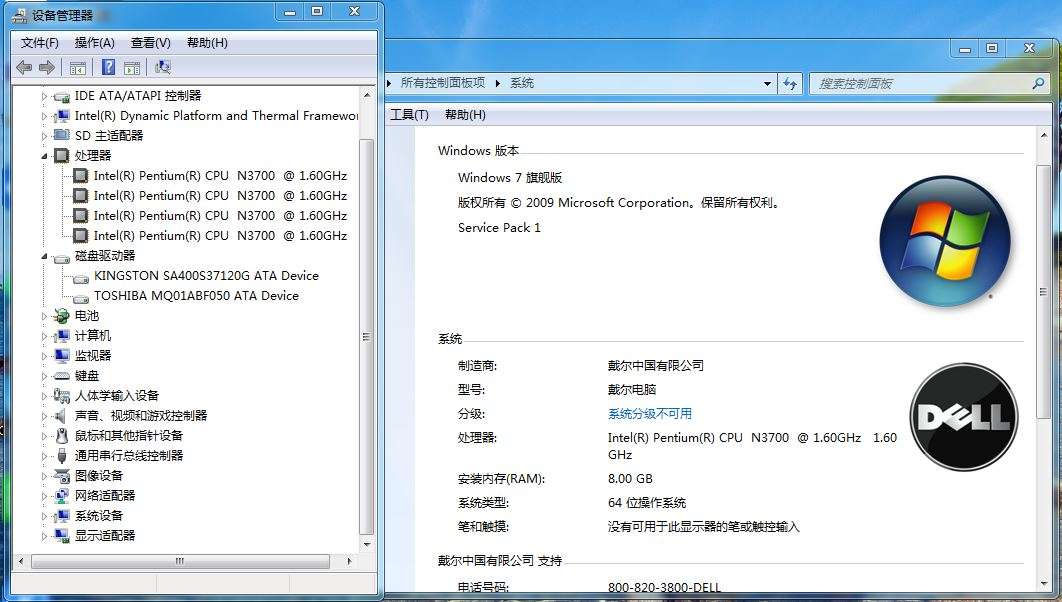Click the 通用串行总线控制器 USB icon
1062x602 pixels.
tap(62, 456)
